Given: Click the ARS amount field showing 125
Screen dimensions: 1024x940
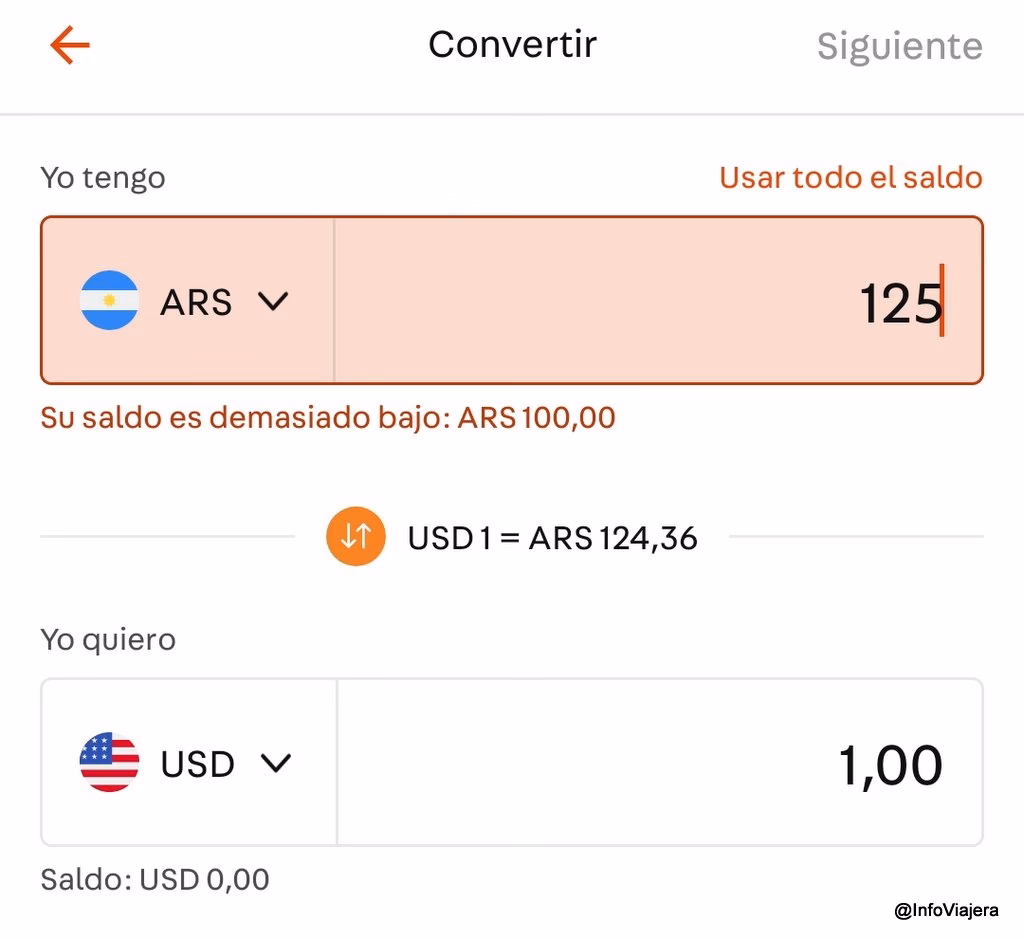Looking at the screenshot, I should (x=897, y=301).
